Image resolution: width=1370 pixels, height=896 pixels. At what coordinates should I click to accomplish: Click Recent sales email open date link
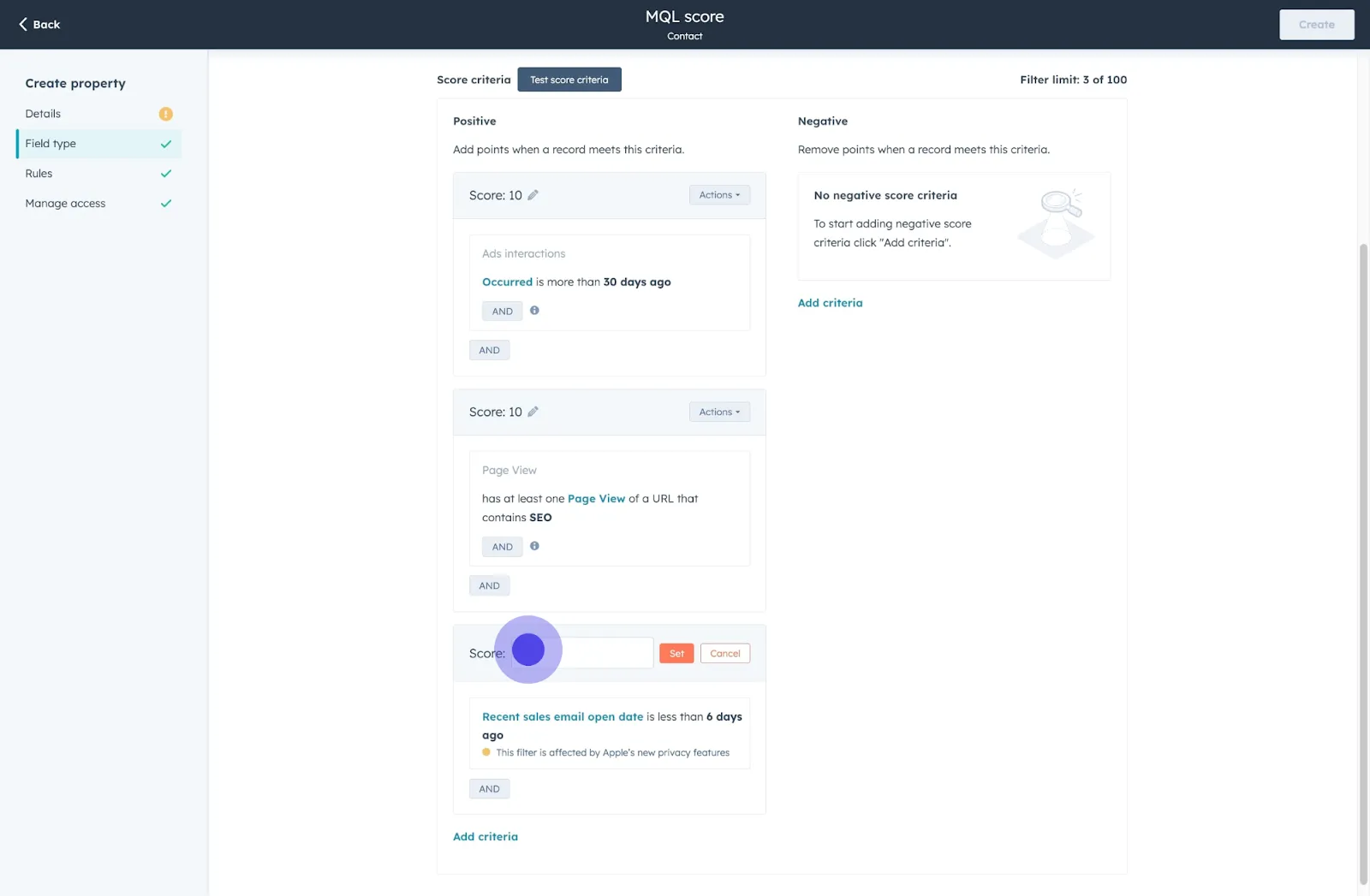coord(563,717)
